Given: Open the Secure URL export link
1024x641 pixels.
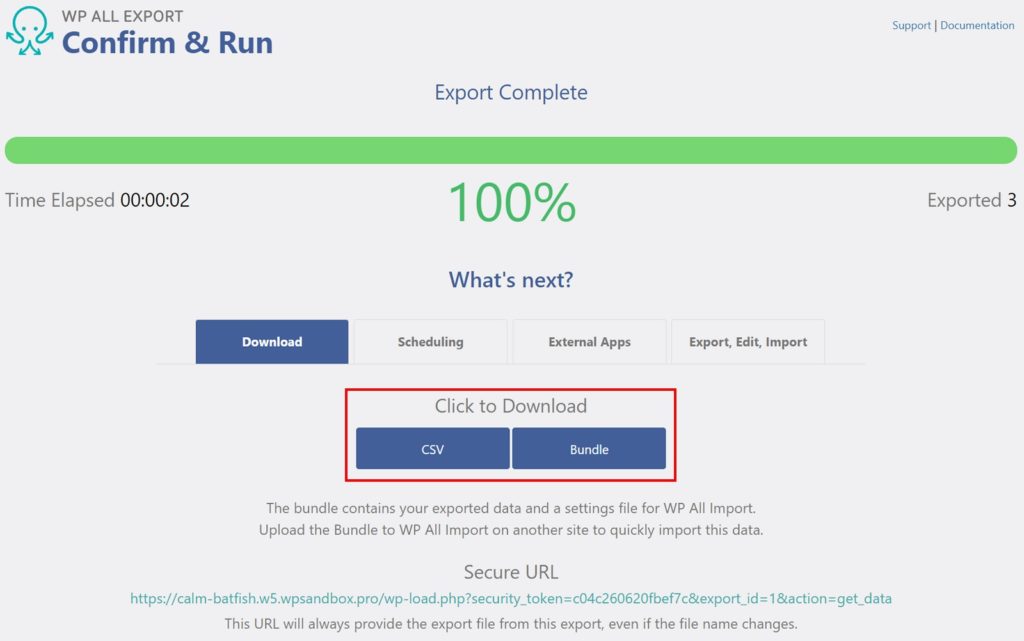Looking at the screenshot, I should [x=511, y=598].
